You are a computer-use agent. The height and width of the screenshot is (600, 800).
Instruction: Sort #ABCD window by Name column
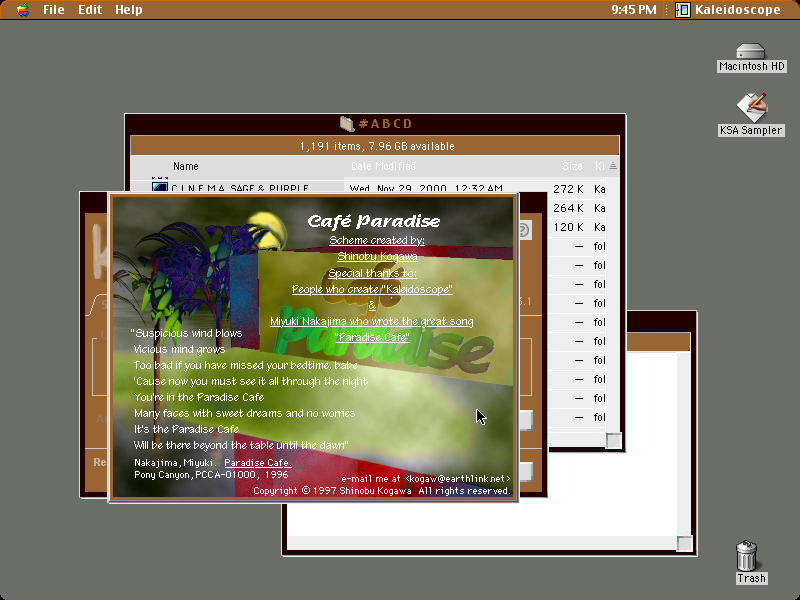click(x=186, y=166)
